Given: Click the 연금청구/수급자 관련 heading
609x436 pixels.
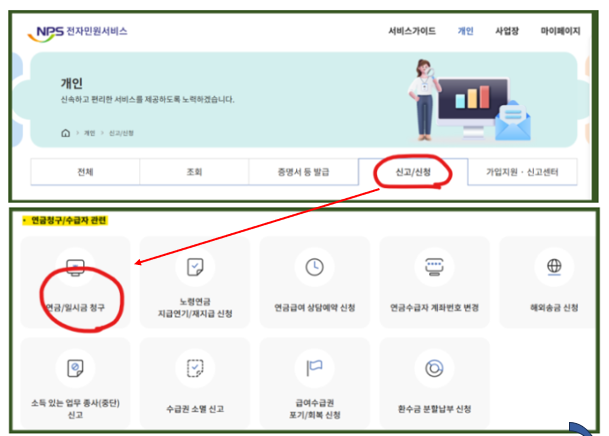Looking at the screenshot, I should [x=68, y=221].
